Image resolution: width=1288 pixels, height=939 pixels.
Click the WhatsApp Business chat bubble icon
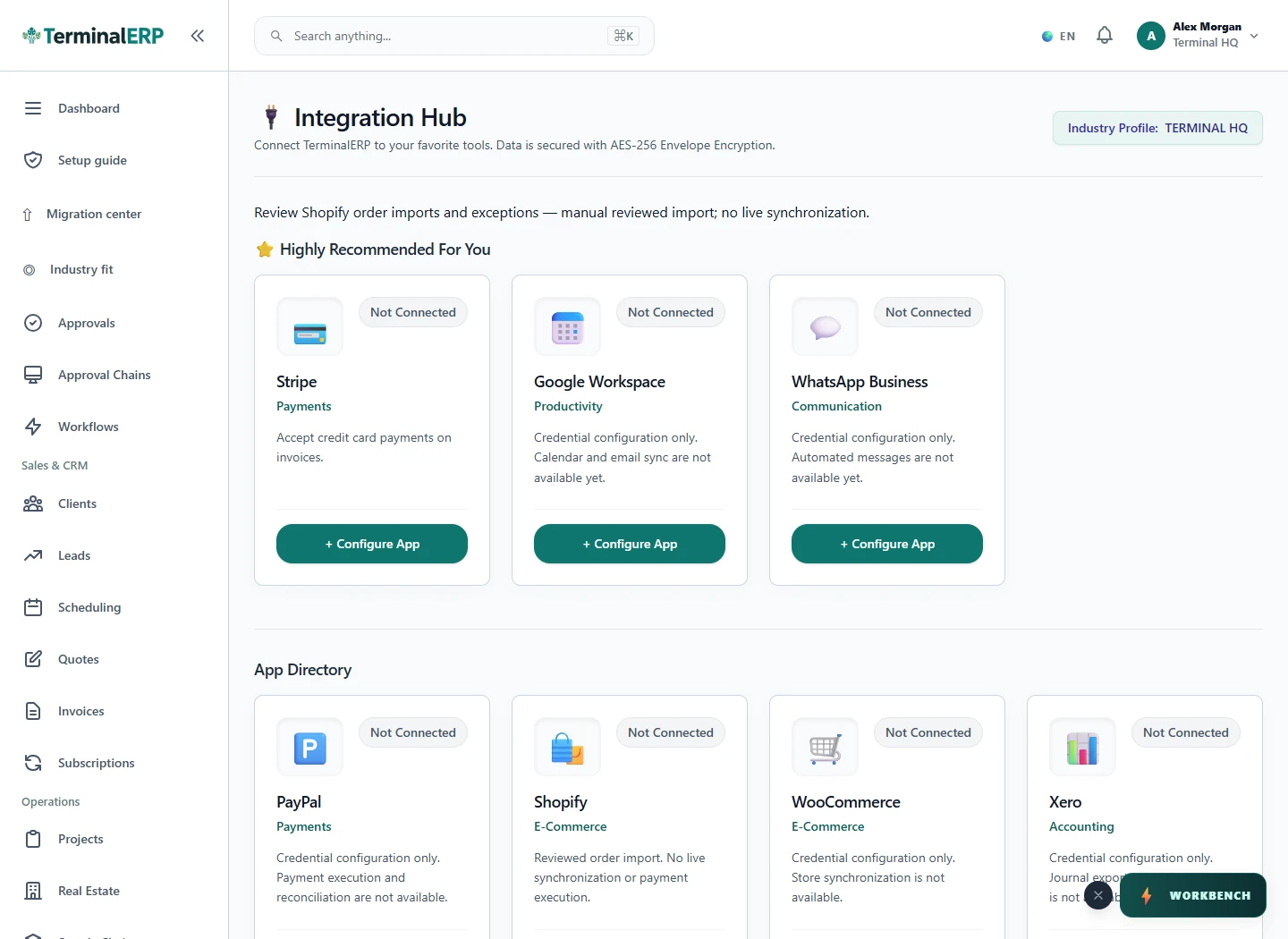(825, 327)
